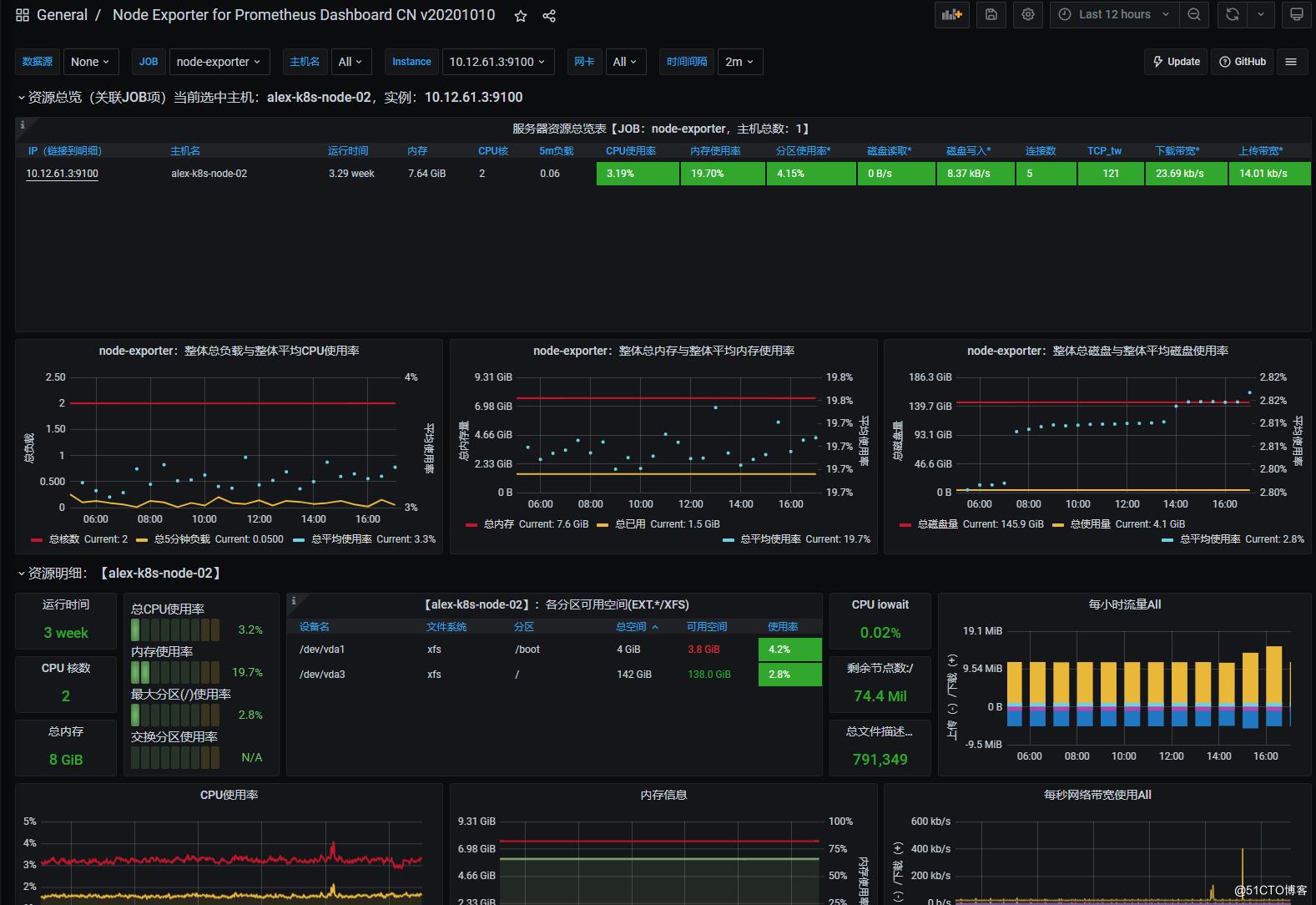Open the 数据源 None dropdown
The image size is (1316, 905).
coord(91,62)
